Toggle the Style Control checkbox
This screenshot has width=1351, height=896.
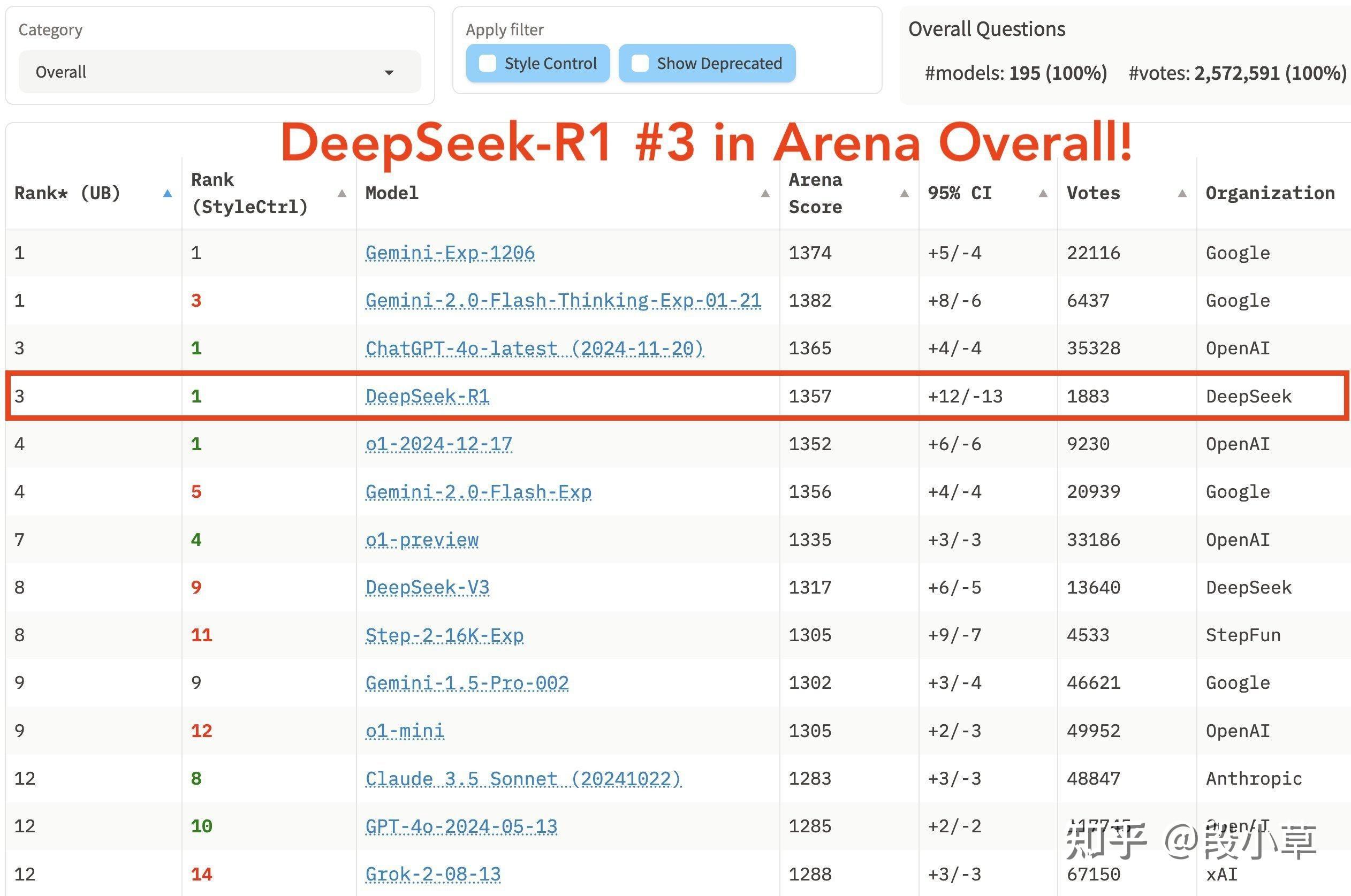click(488, 64)
